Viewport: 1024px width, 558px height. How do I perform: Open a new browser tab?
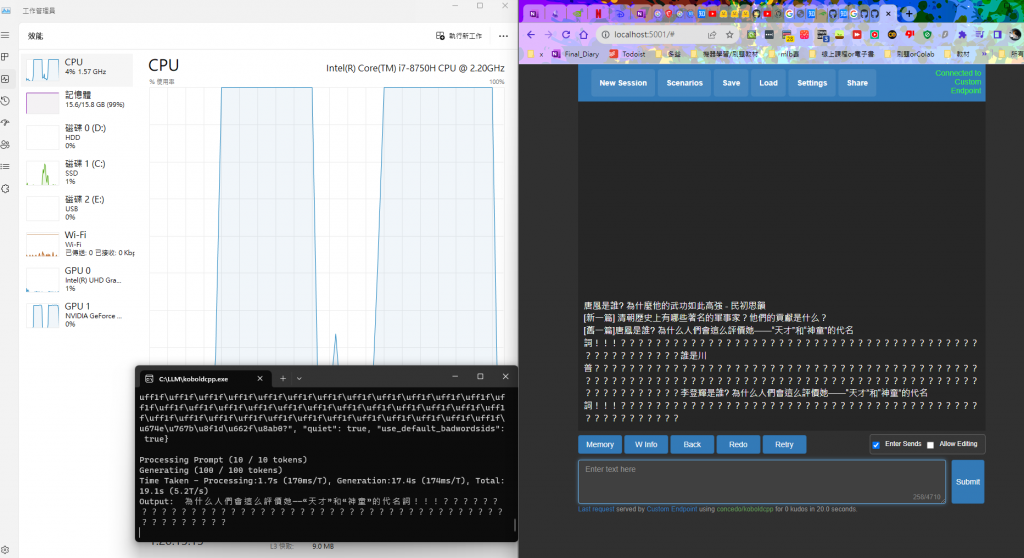pyautogui.click(x=908, y=13)
